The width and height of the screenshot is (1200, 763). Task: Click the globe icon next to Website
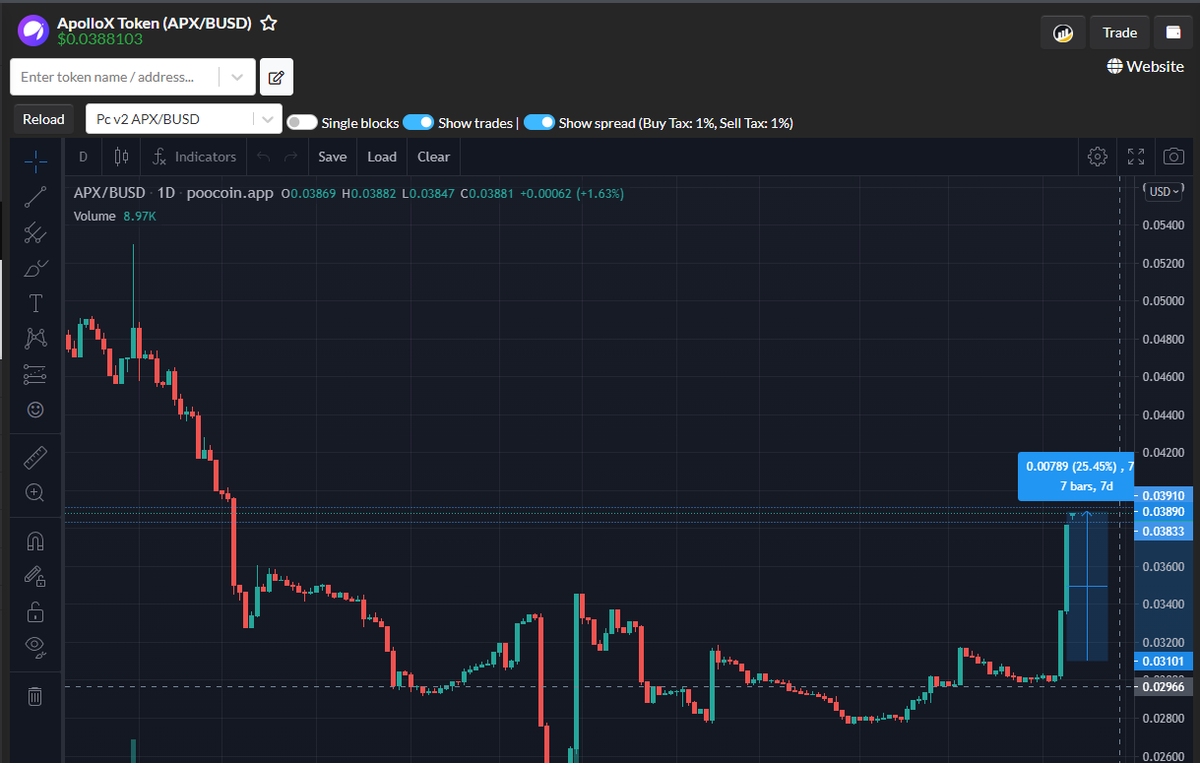[x=1115, y=66]
